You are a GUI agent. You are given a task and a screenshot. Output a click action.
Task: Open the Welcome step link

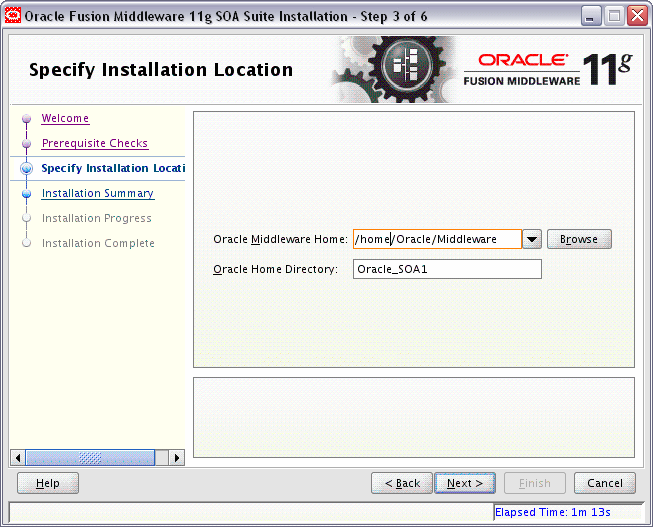65,118
